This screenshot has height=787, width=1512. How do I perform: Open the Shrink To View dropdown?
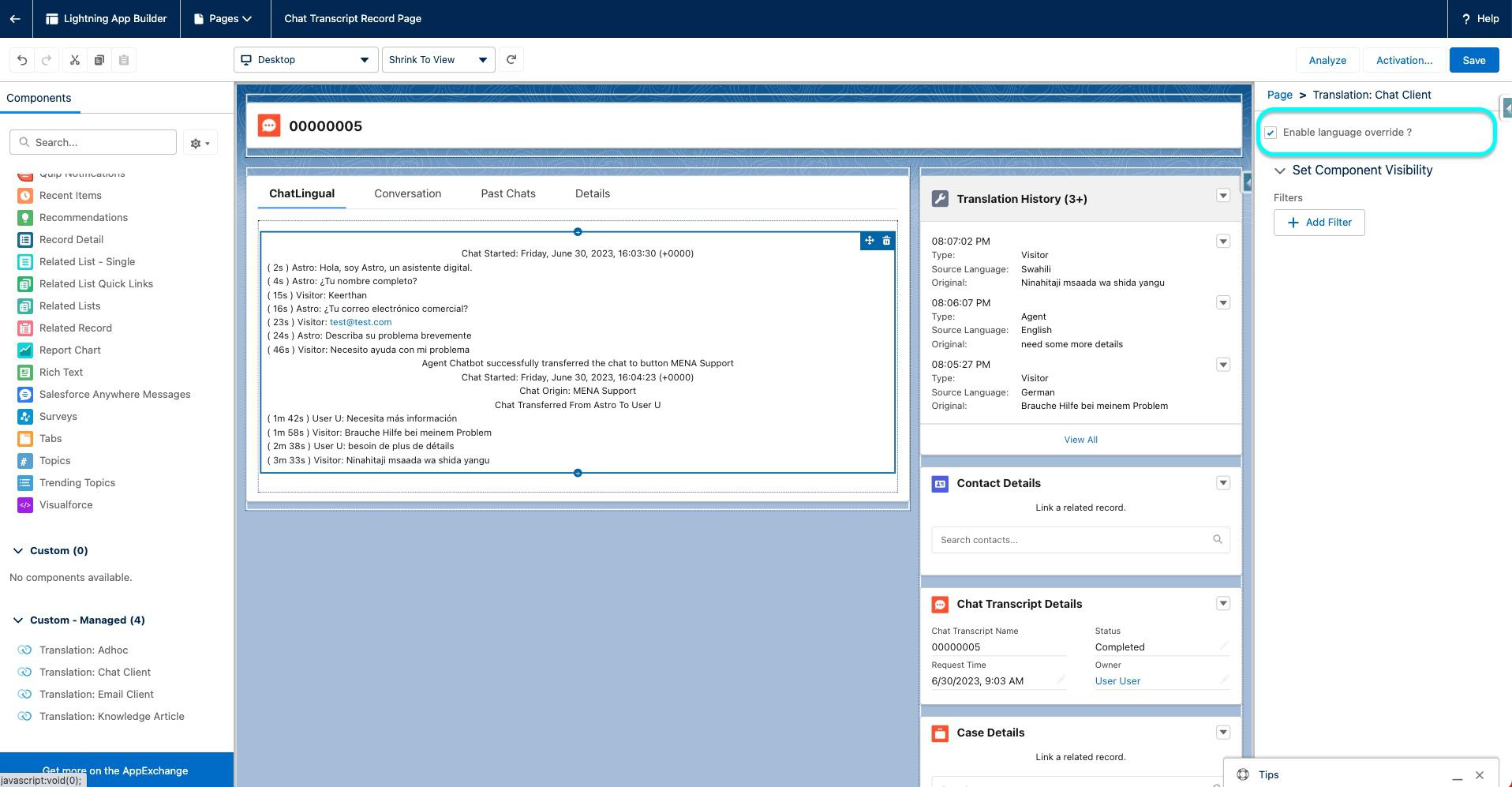(x=438, y=60)
